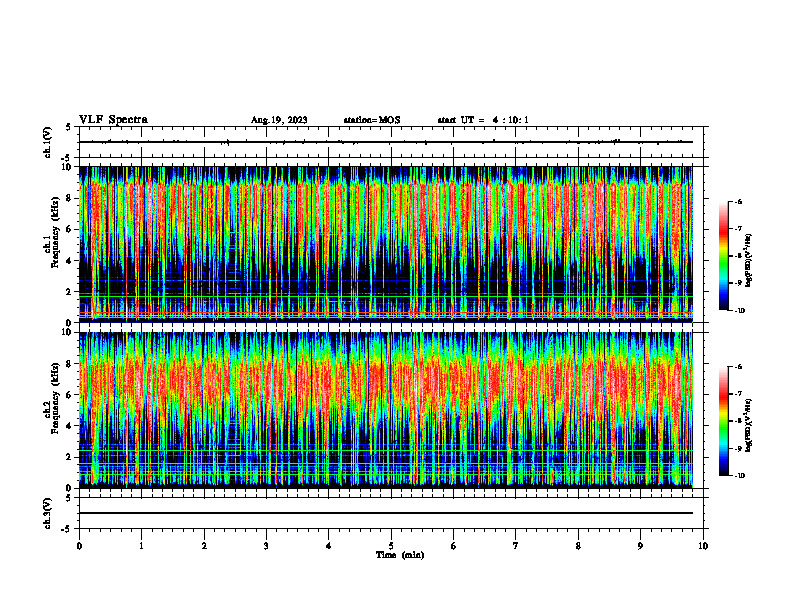Click the ch.2 spectrogram color scale bar
Screen dimensions: 792x612
coord(724,421)
